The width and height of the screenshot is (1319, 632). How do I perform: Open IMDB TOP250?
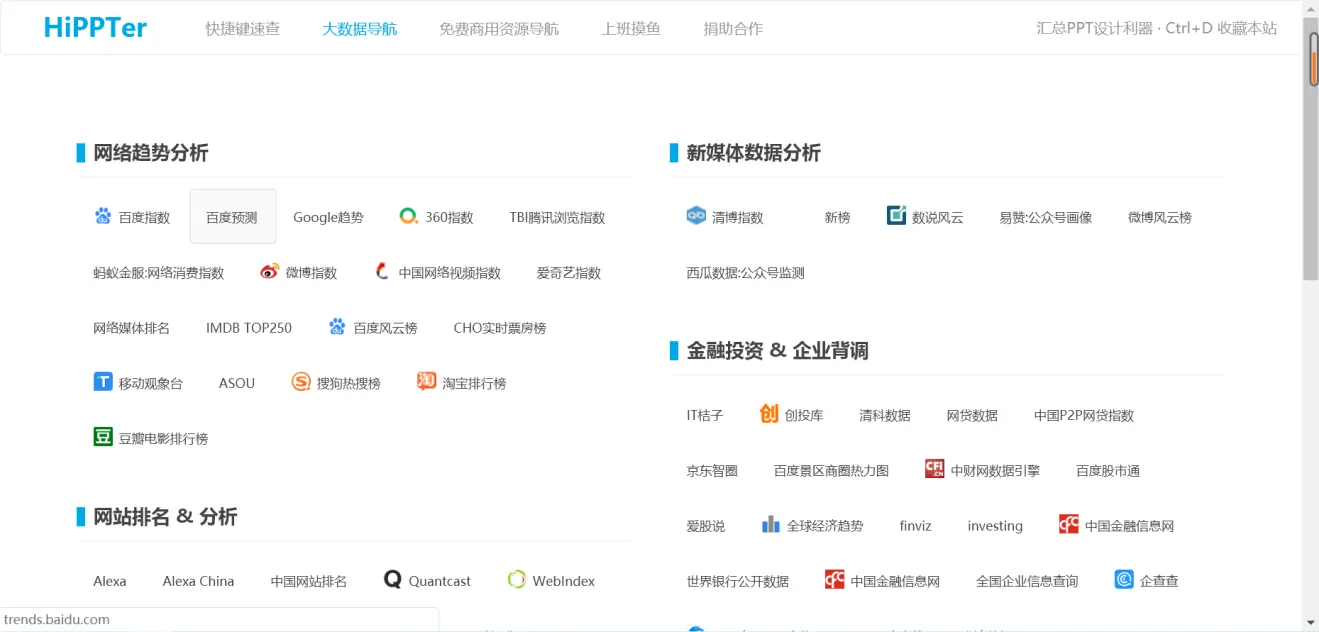coord(249,327)
